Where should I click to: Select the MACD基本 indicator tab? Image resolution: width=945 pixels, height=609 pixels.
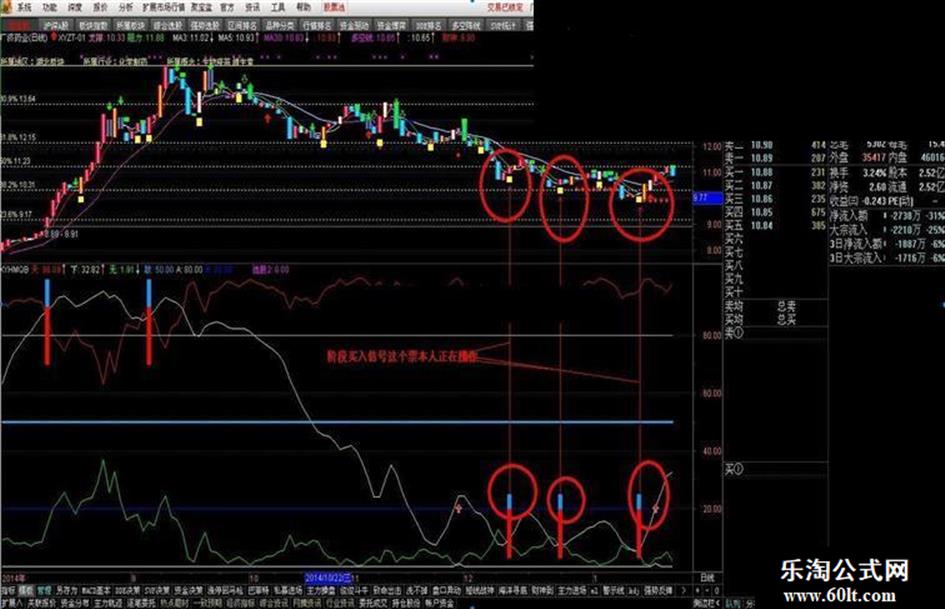point(96,590)
